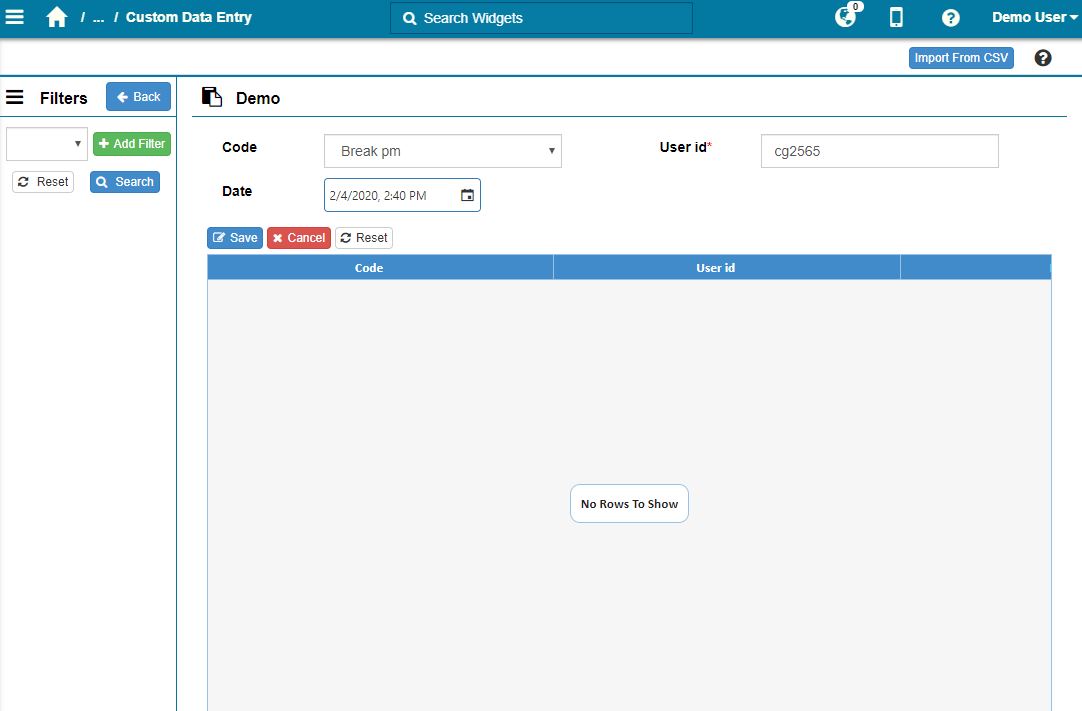
Task: Click the green Add Filter button
Action: pos(132,144)
